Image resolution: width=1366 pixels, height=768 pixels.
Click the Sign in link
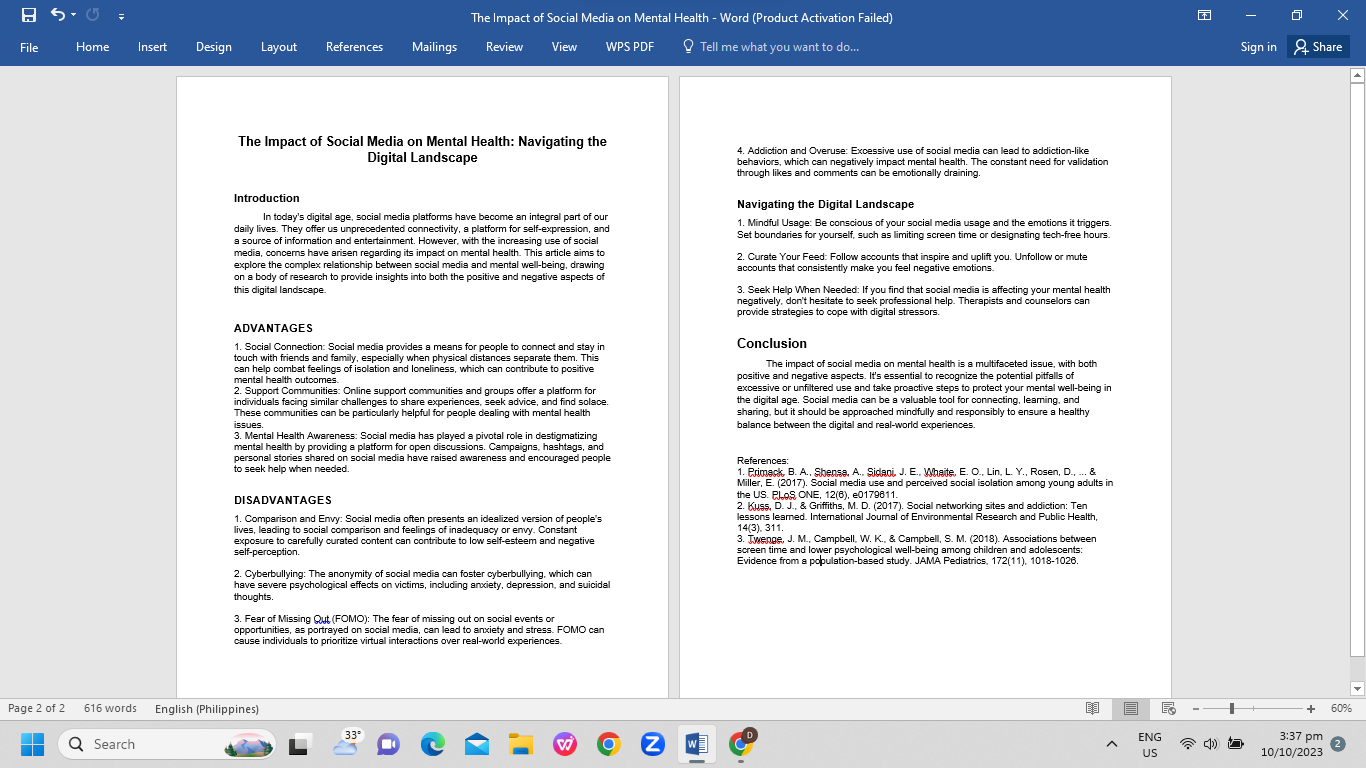(x=1258, y=47)
